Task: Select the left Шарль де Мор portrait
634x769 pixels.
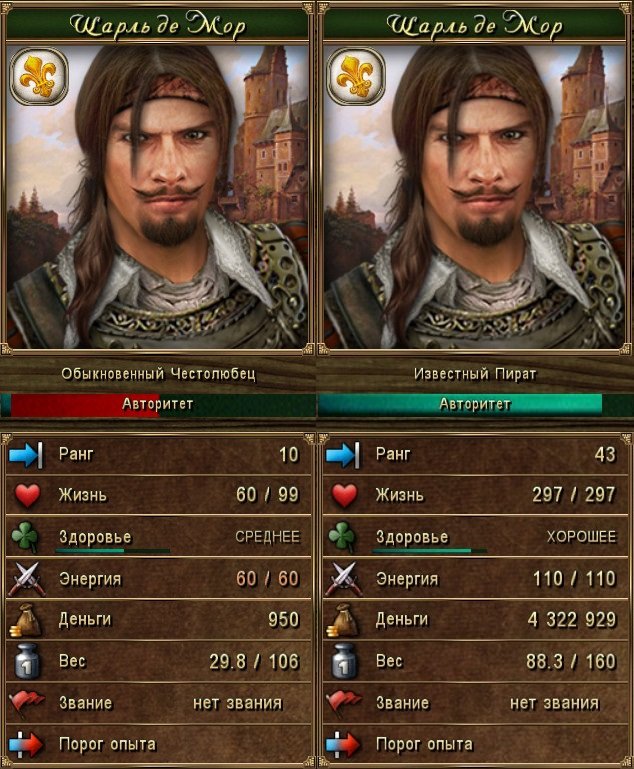Action: (158, 197)
